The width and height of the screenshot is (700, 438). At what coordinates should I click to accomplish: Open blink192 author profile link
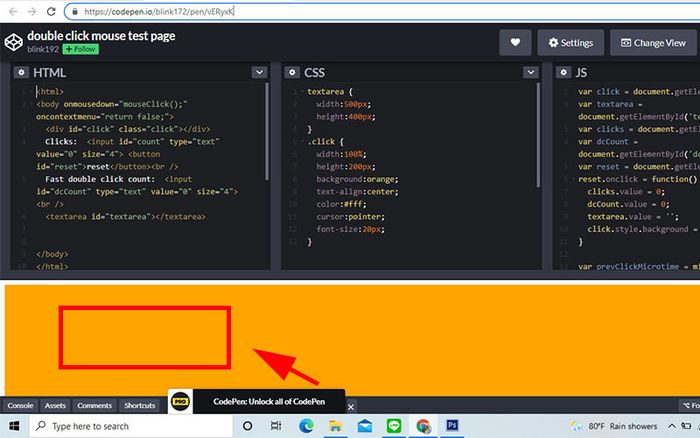(x=43, y=49)
